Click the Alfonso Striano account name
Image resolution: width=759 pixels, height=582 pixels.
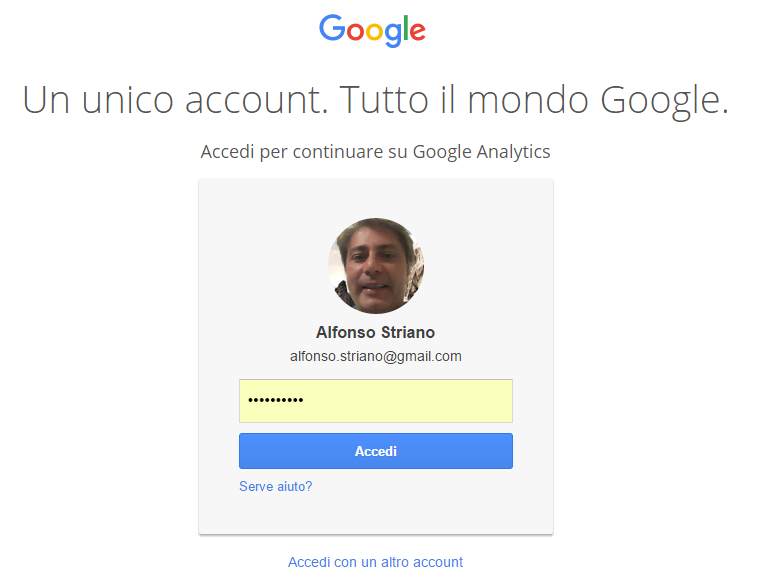(x=375, y=332)
